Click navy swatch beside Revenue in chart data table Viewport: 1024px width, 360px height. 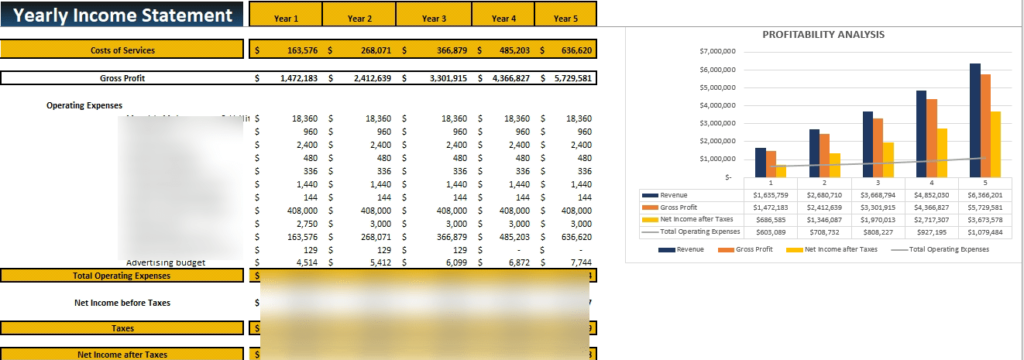650,195
